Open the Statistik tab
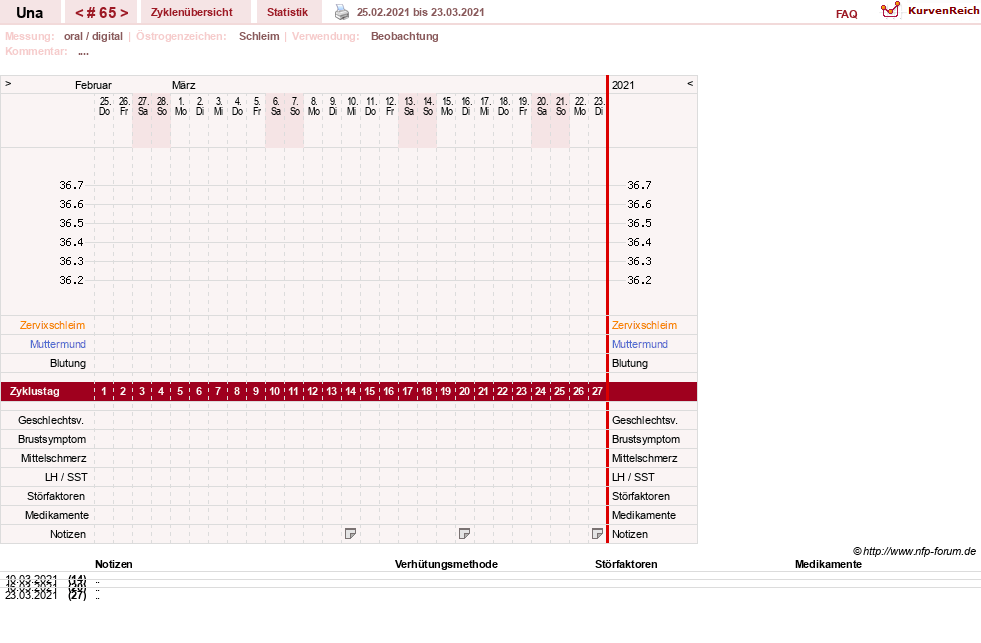The image size is (981, 643). (287, 12)
